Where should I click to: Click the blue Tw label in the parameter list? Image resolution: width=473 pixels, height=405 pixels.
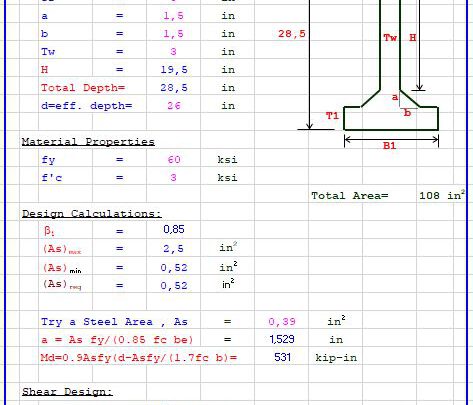(48, 52)
